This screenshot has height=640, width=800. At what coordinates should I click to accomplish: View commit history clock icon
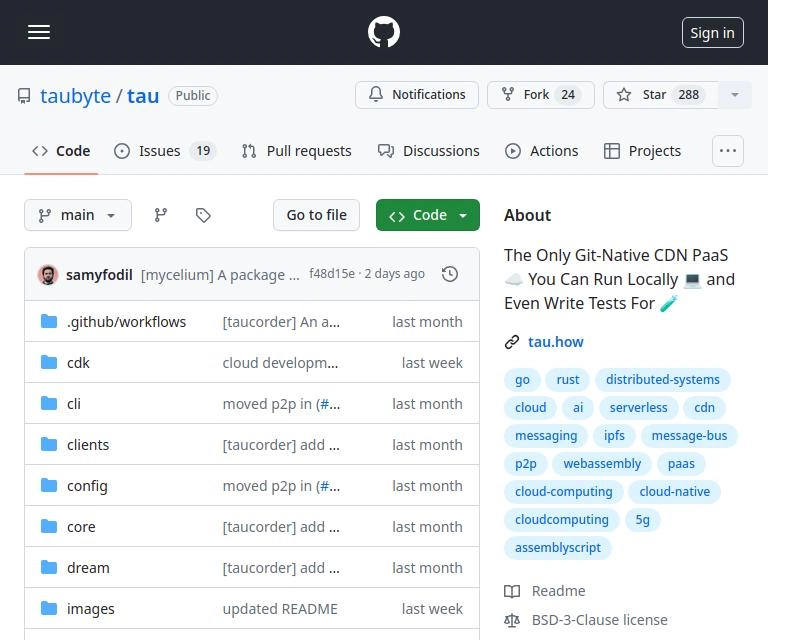[450, 274]
